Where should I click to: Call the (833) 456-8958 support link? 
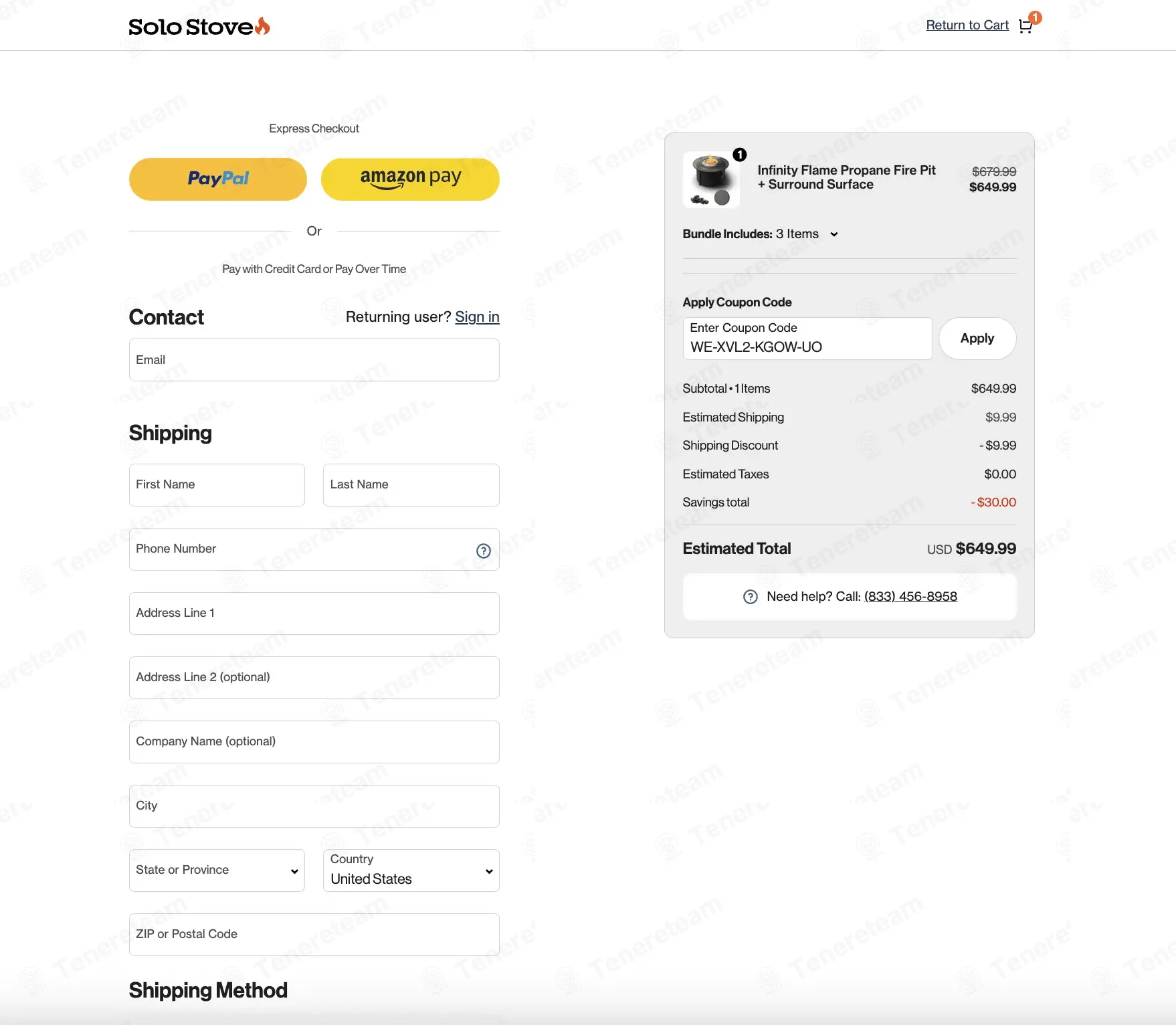(x=910, y=597)
